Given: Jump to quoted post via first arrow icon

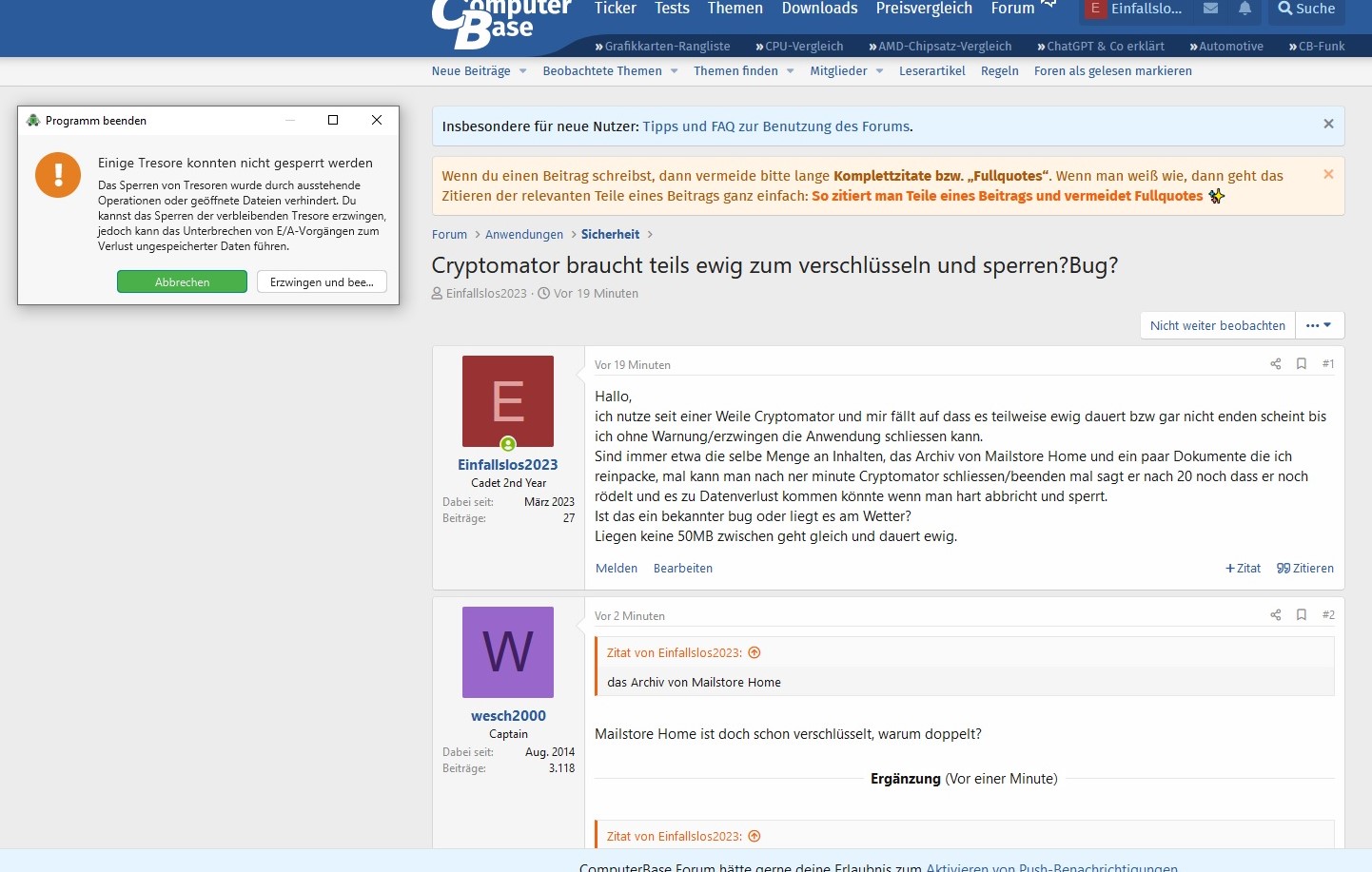Looking at the screenshot, I should click(755, 653).
